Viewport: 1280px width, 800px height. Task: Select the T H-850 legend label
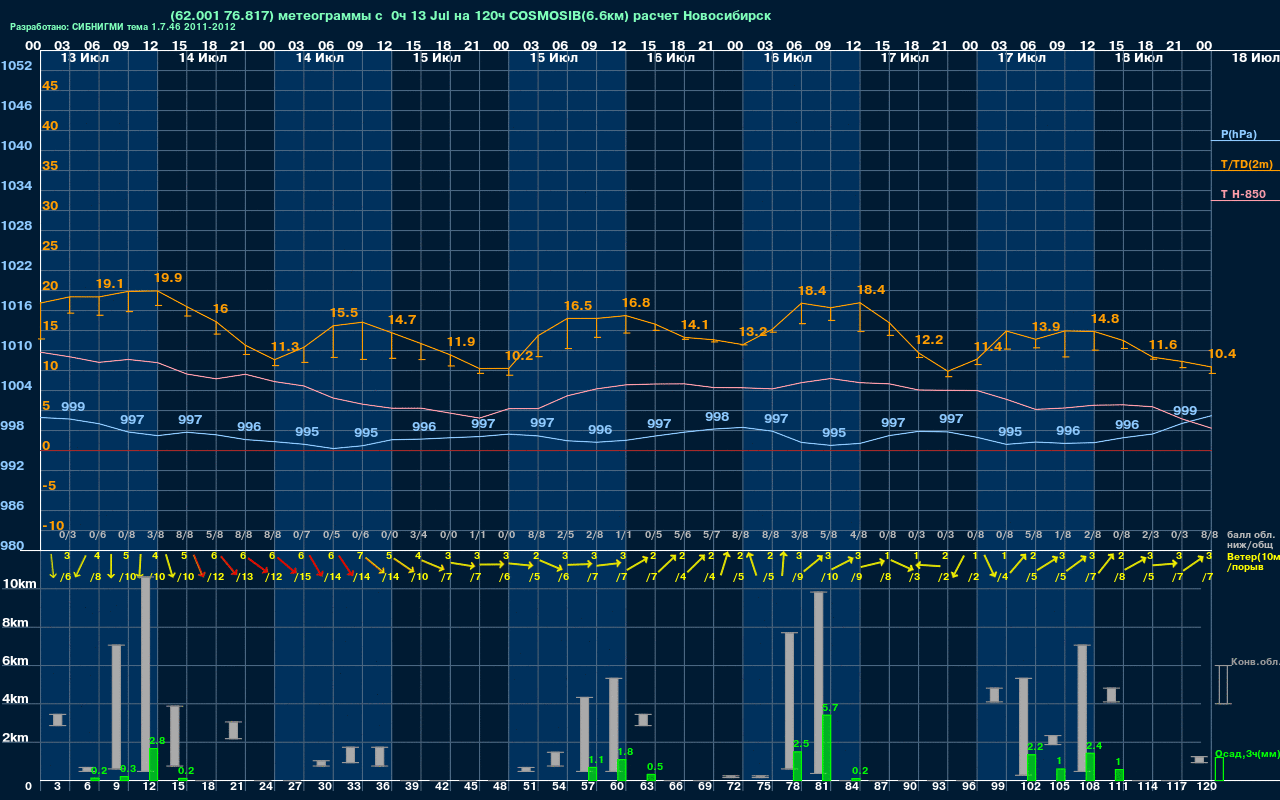(1244, 194)
